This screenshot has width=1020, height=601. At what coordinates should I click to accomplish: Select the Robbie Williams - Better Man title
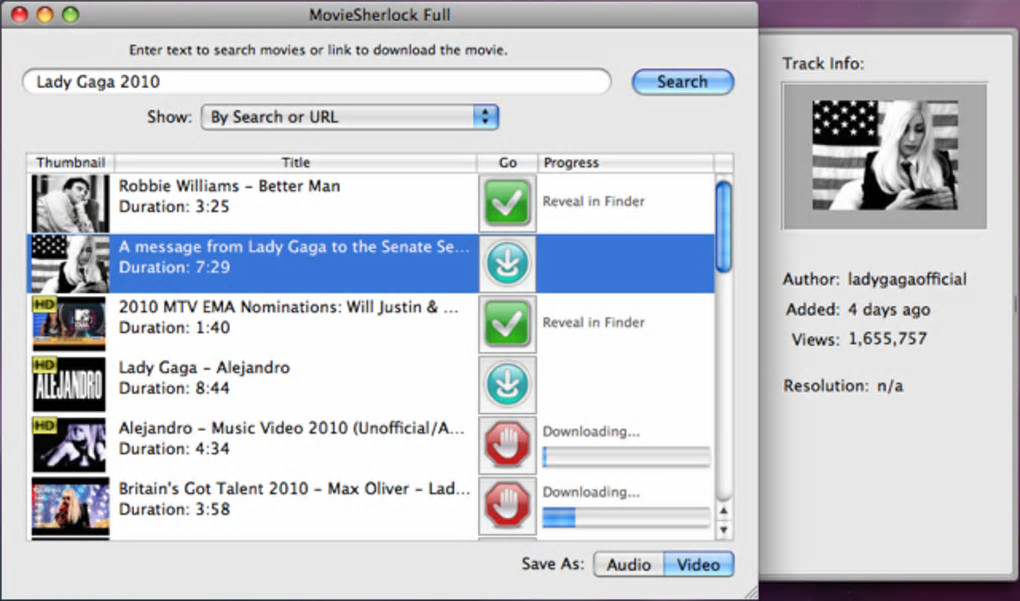point(229,186)
